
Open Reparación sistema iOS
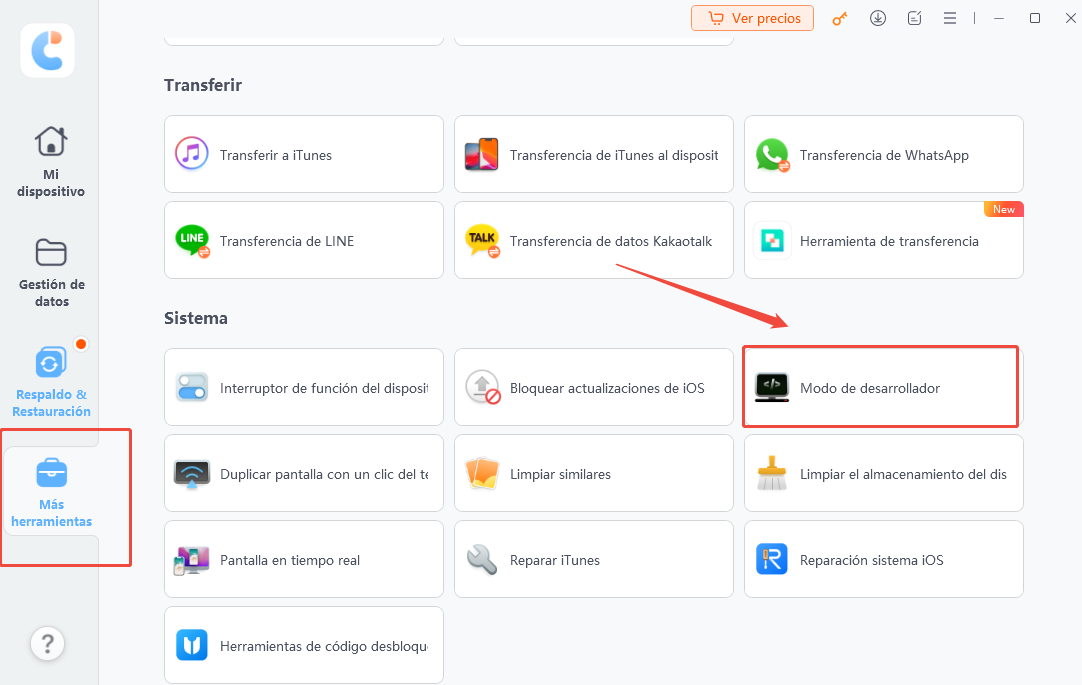click(x=883, y=559)
